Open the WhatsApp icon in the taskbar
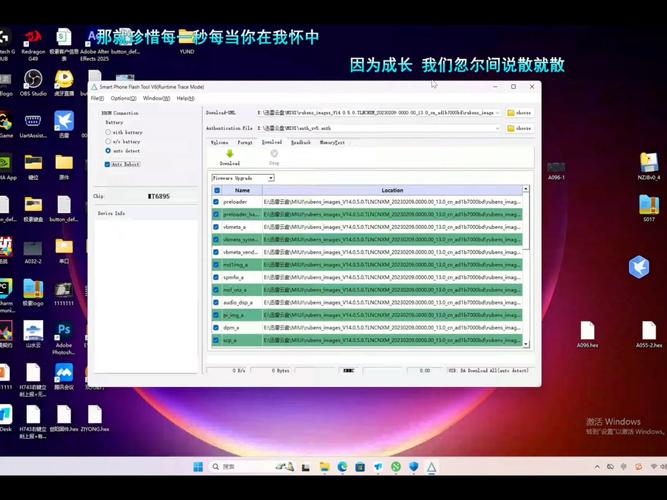Image resolution: width=667 pixels, height=500 pixels. pos(396,467)
